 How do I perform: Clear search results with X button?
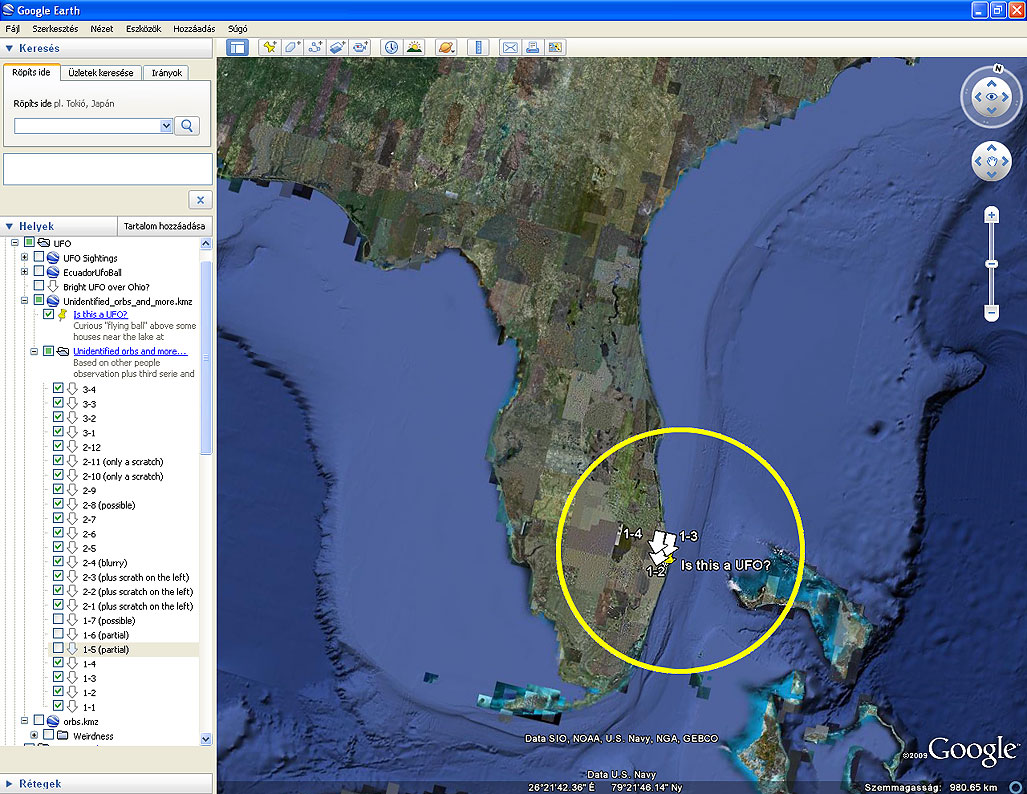tap(200, 200)
